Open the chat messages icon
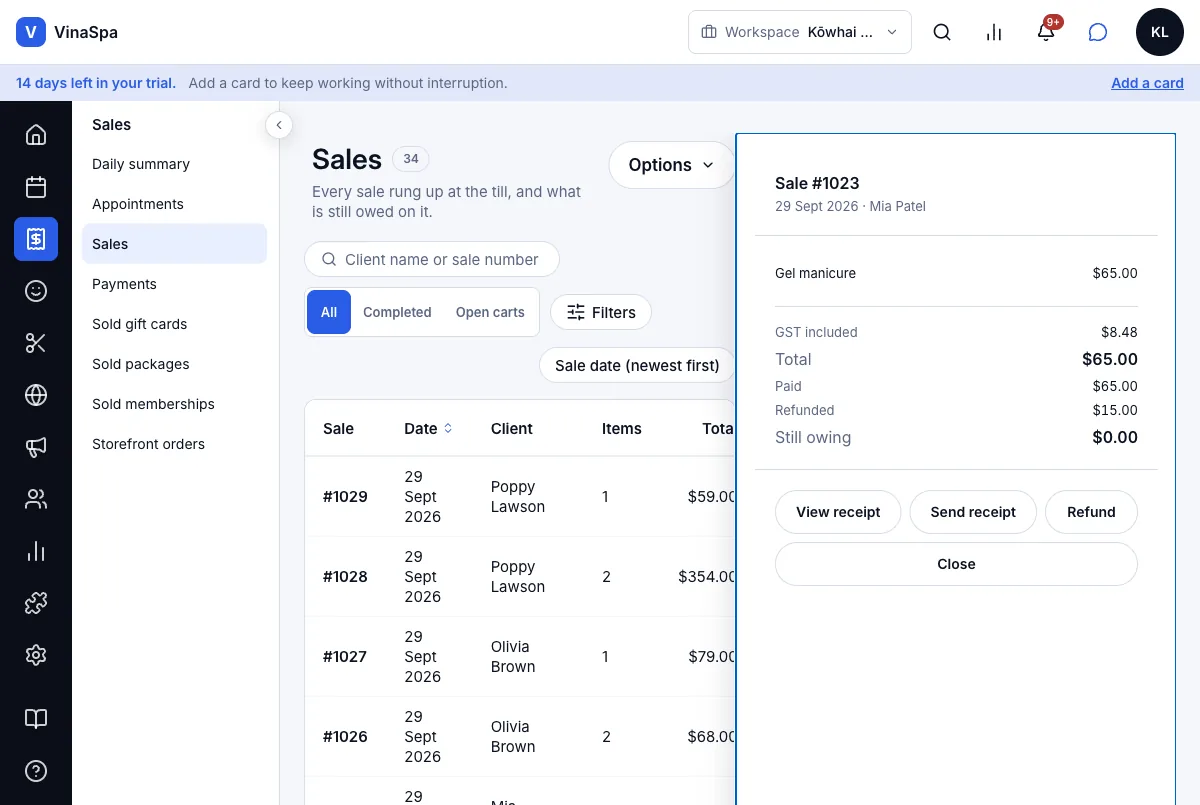 click(x=1098, y=32)
